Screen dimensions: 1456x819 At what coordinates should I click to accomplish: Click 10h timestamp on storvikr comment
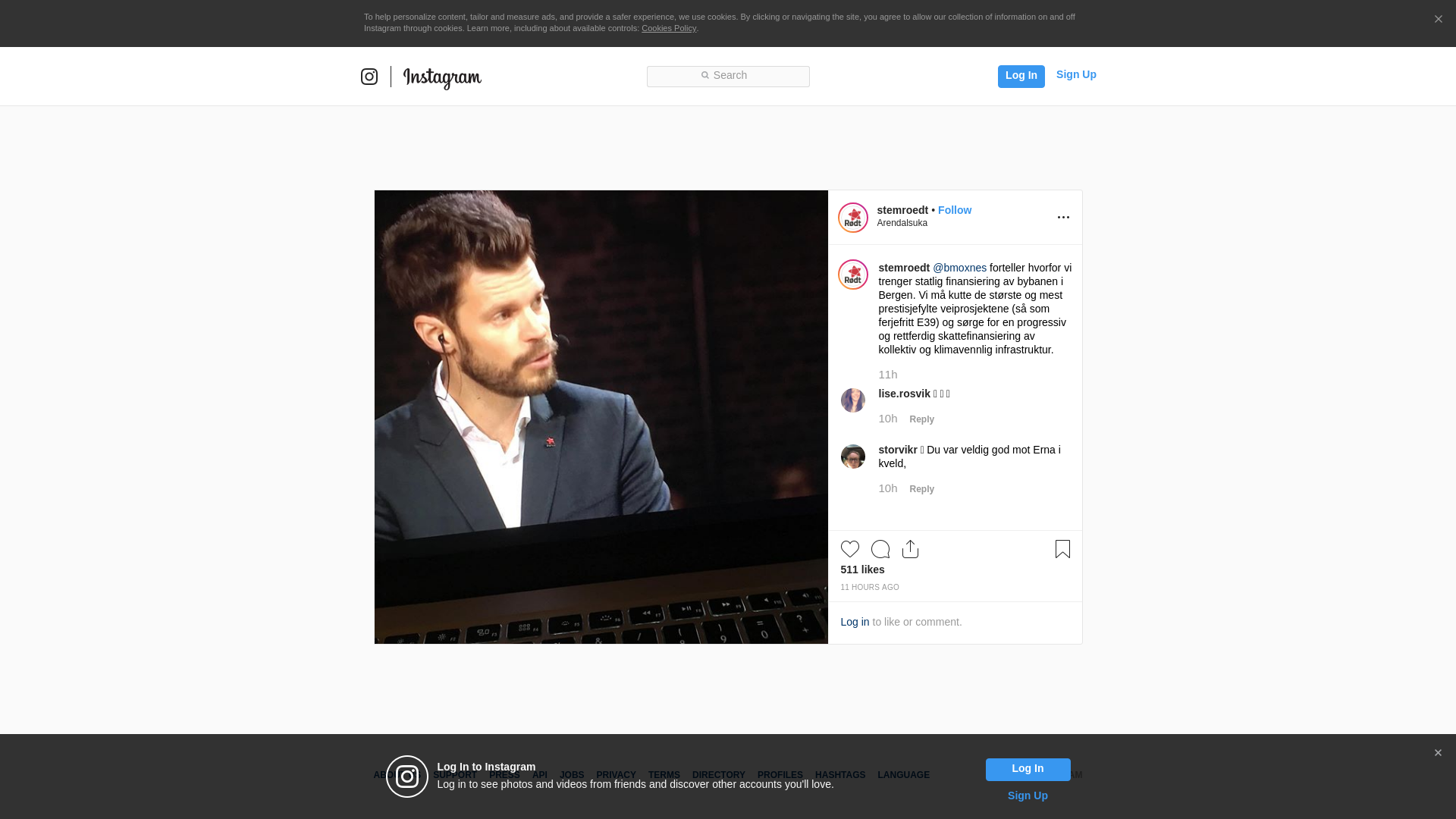tap(888, 488)
